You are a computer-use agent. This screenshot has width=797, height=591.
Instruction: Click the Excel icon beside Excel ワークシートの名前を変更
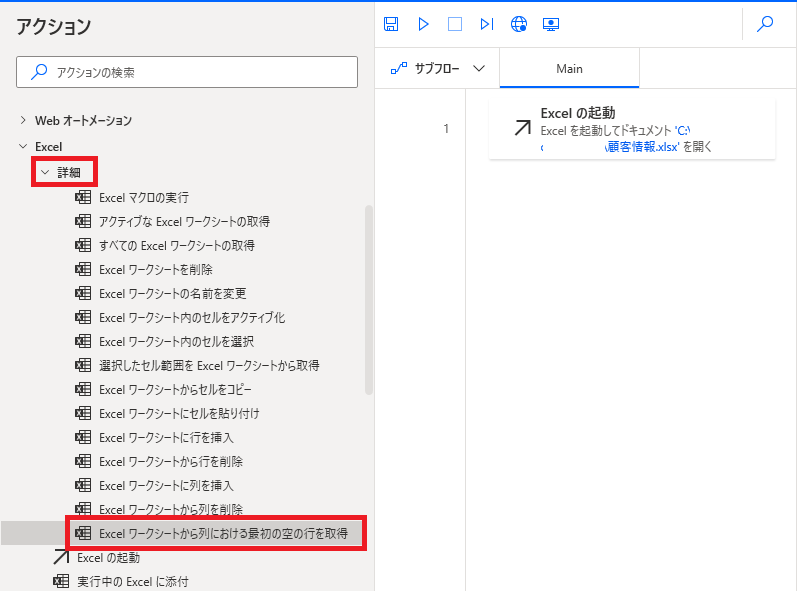[83, 293]
